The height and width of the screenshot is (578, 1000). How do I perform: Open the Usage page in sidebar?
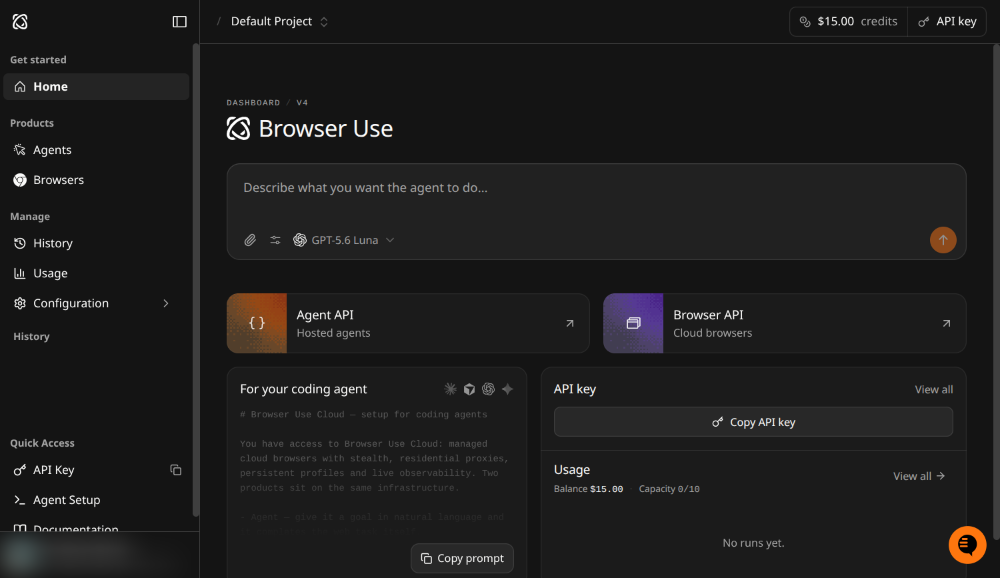[96, 273]
